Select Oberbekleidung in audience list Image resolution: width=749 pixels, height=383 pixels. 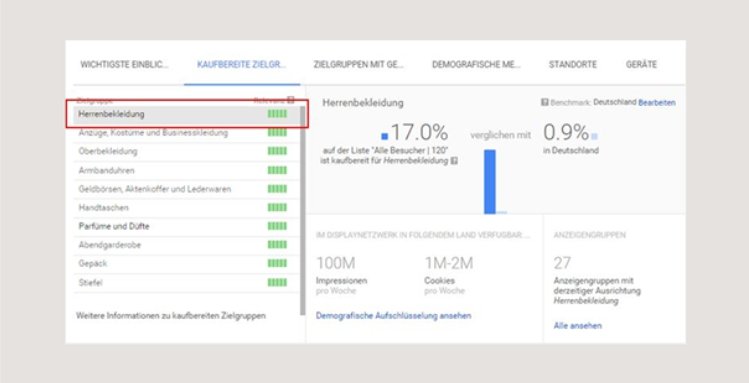pyautogui.click(x=187, y=151)
